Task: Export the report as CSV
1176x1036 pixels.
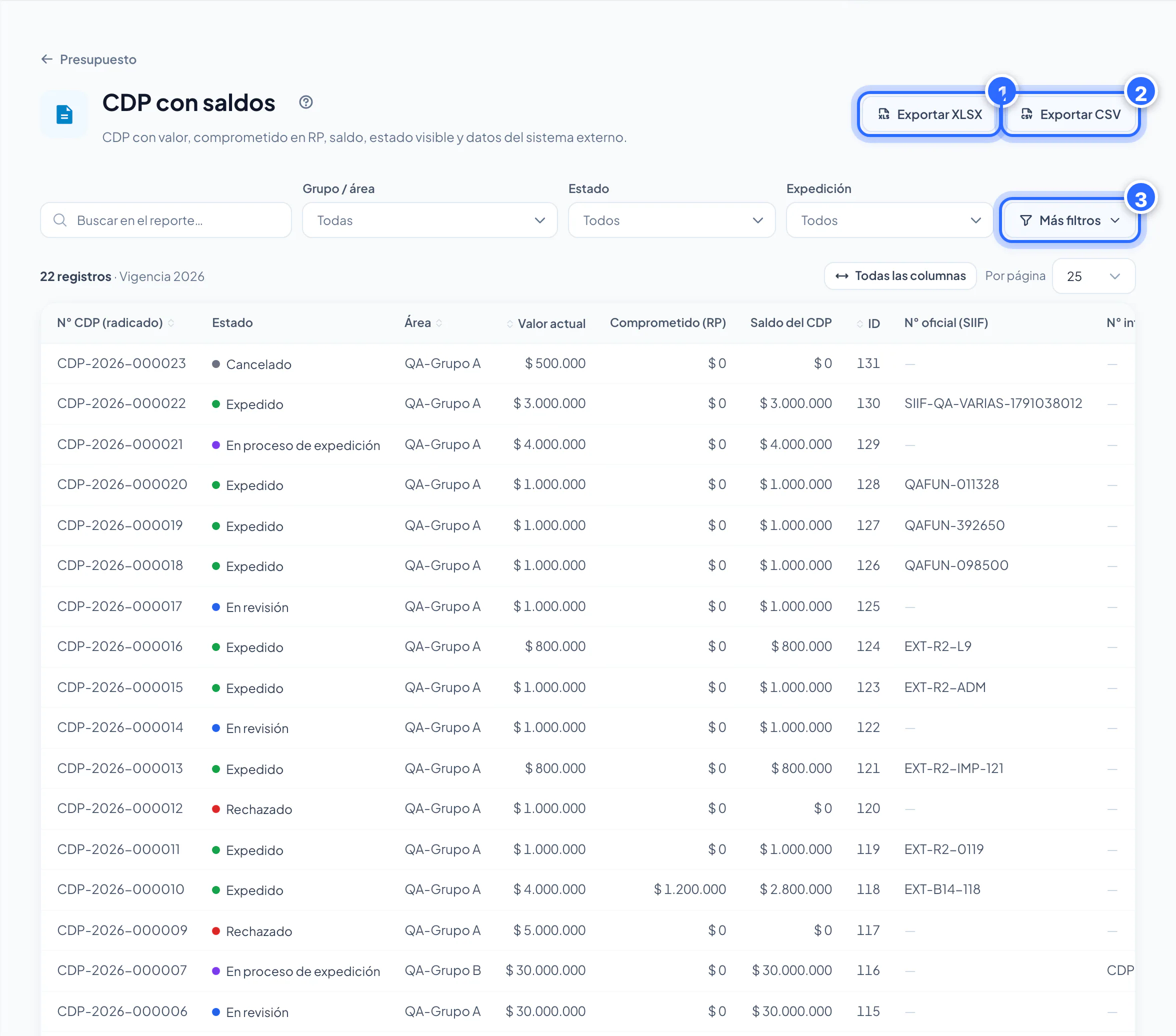Action: [1071, 114]
